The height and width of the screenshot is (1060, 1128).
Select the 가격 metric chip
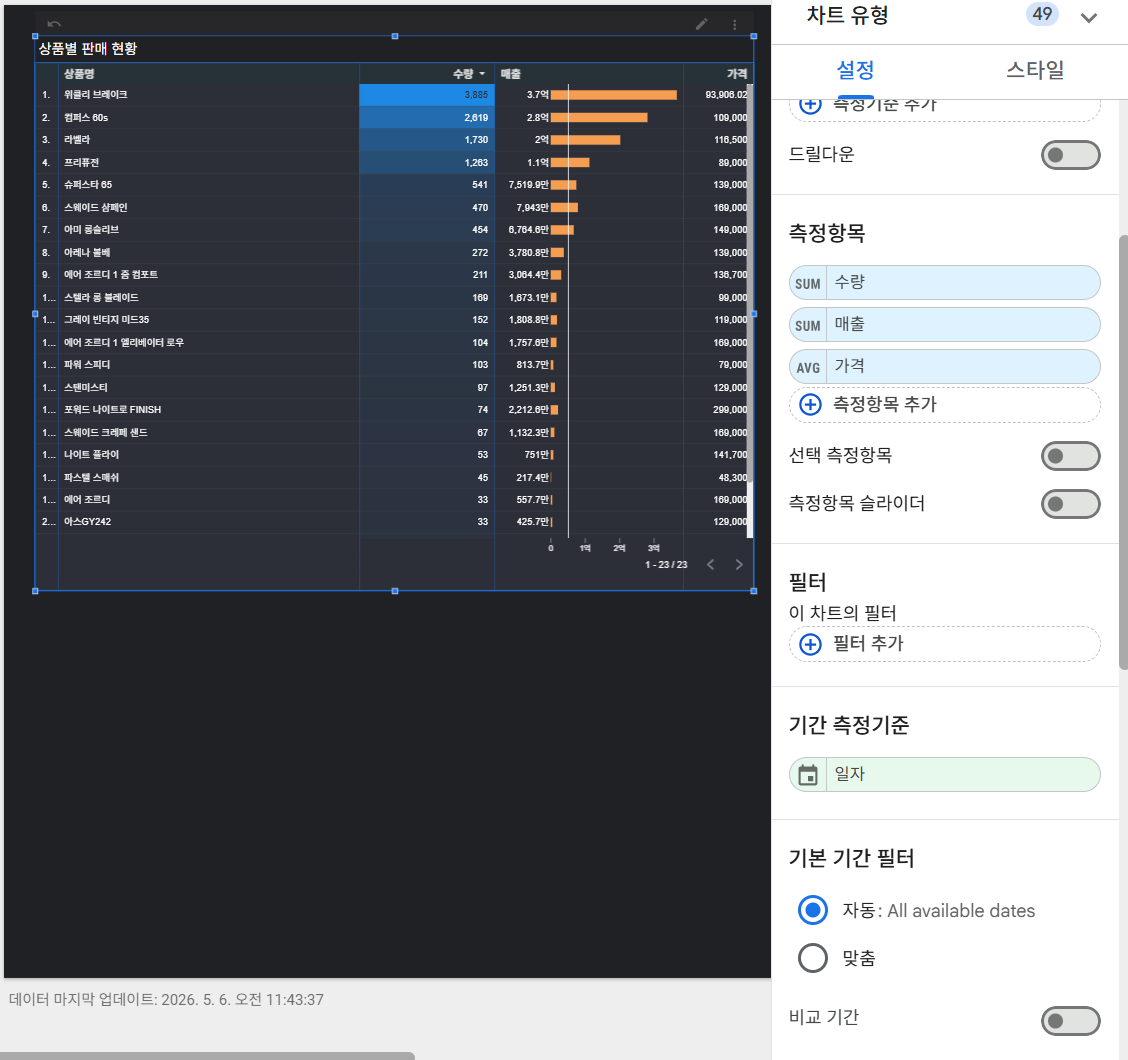(x=945, y=366)
